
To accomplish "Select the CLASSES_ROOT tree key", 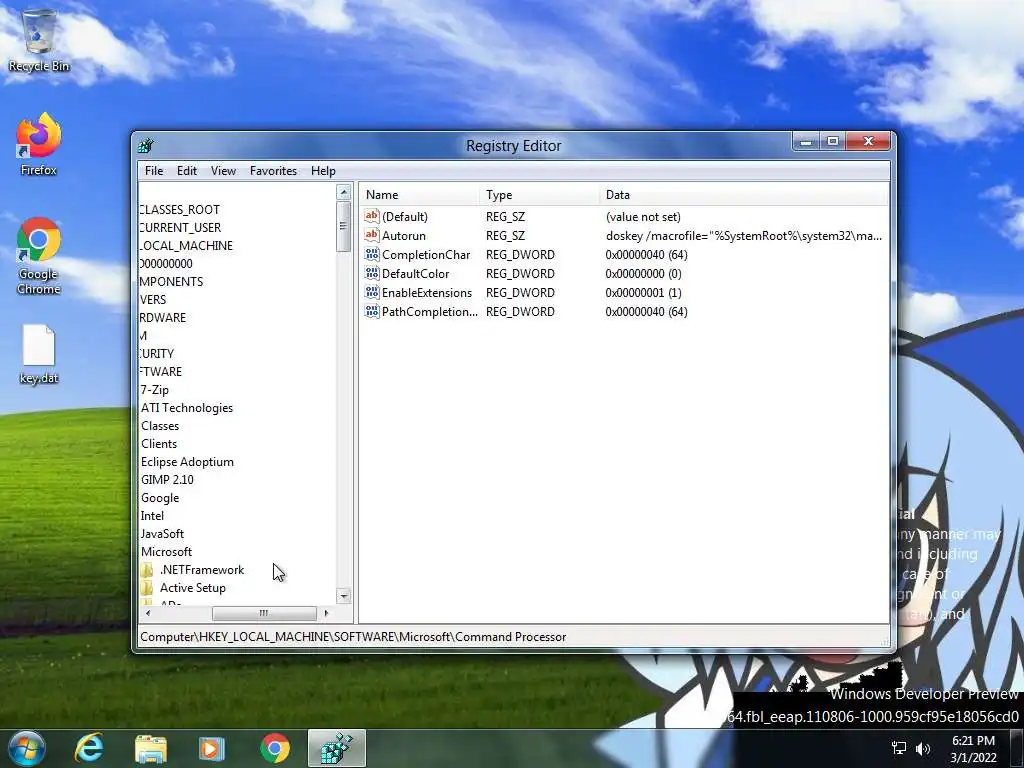I will pos(180,210).
